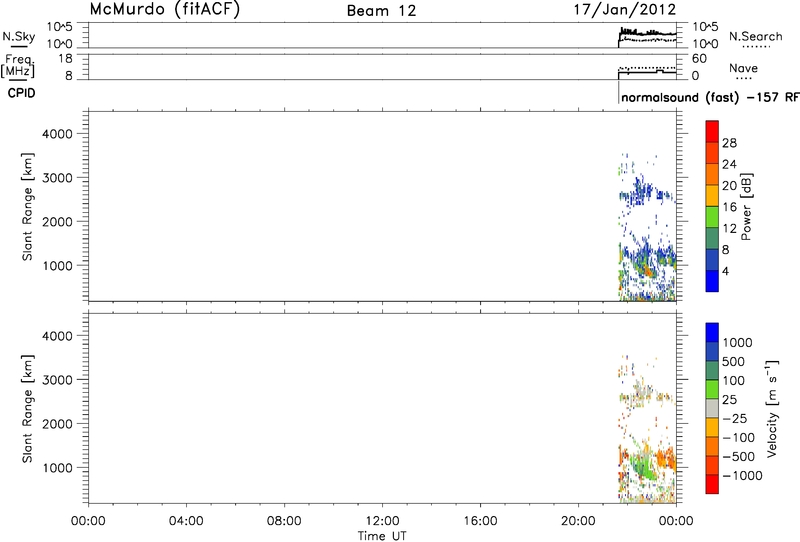Click the McMurdo (fitACF) title text
Image resolution: width=800 pixels, height=542 pixels.
pyautogui.click(x=164, y=10)
